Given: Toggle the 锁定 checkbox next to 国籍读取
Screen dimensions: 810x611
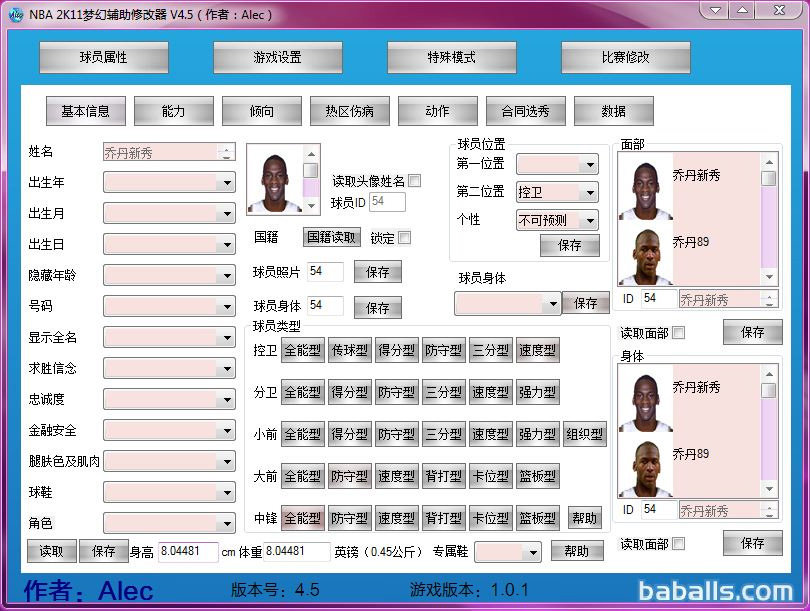Looking at the screenshot, I should pyautogui.click(x=404, y=238).
